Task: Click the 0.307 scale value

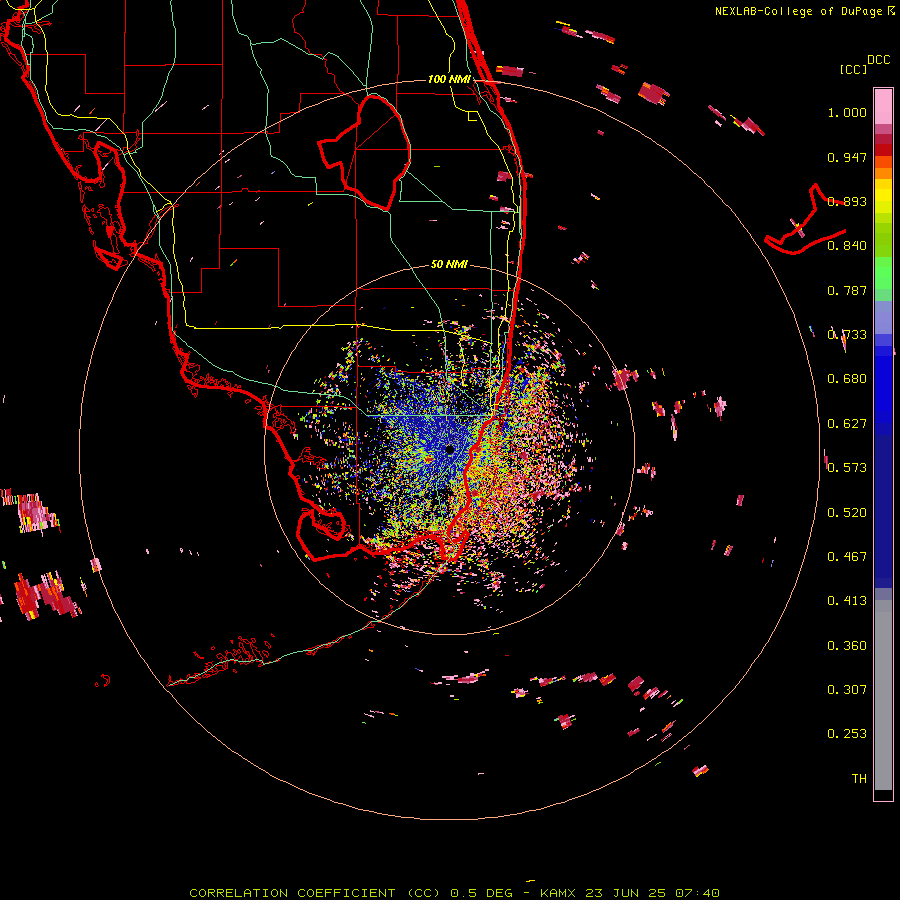Action: 847,690
